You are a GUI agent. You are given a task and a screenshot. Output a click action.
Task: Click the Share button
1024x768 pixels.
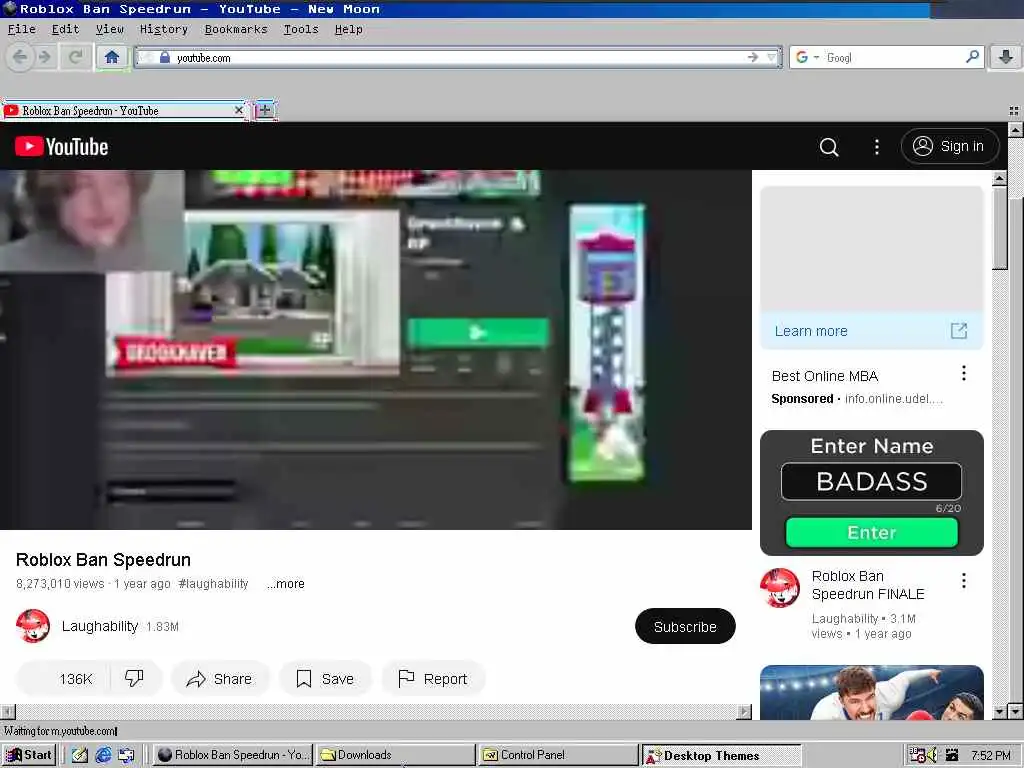coord(220,679)
